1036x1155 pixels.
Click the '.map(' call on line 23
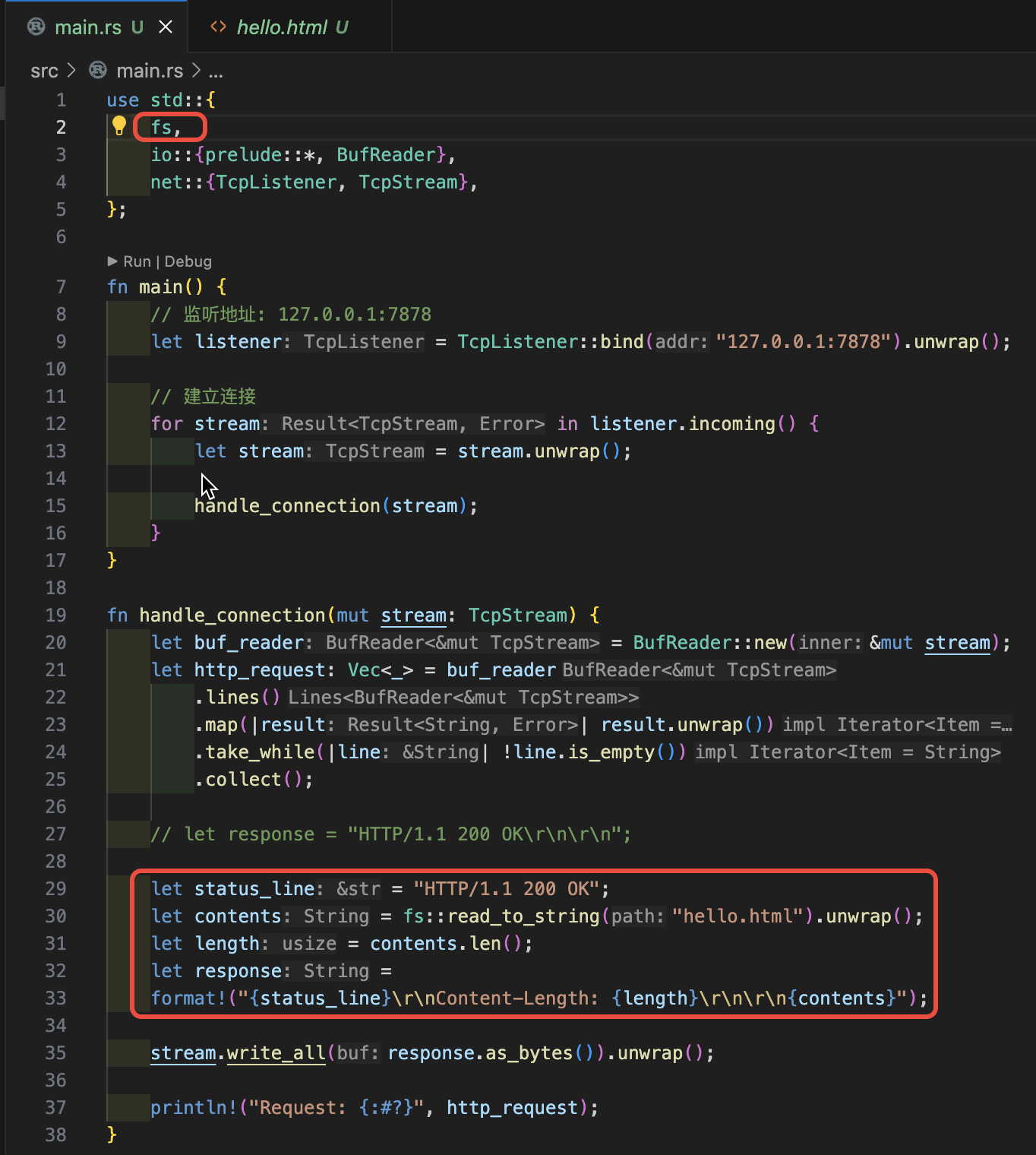coord(221,724)
